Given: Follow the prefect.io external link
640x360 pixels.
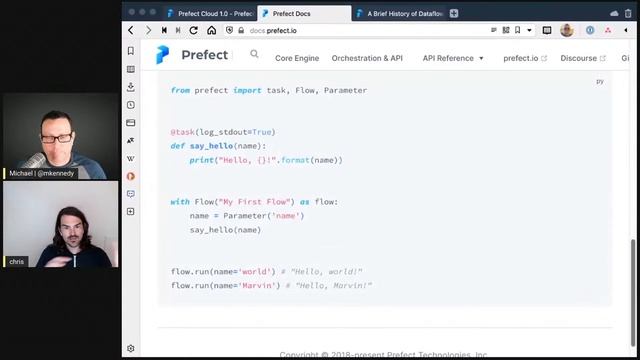Looking at the screenshot, I should pyautogui.click(x=524, y=58).
